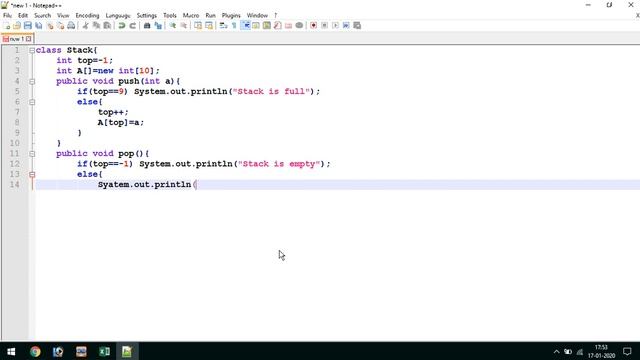This screenshot has width=640, height=360.
Task: Open the Language menu
Action: (x=118, y=16)
